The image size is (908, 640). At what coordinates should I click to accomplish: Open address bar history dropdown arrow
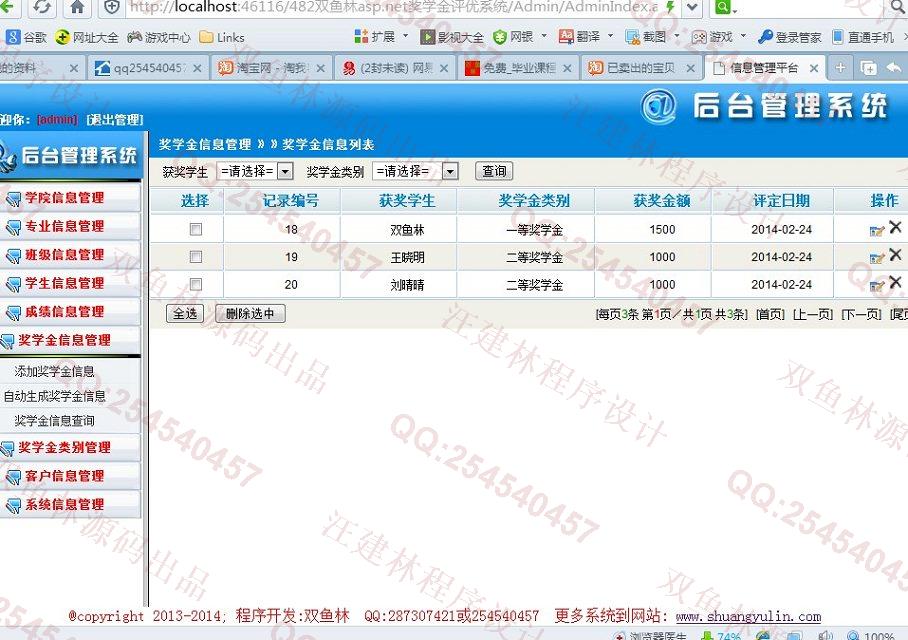click(692, 7)
